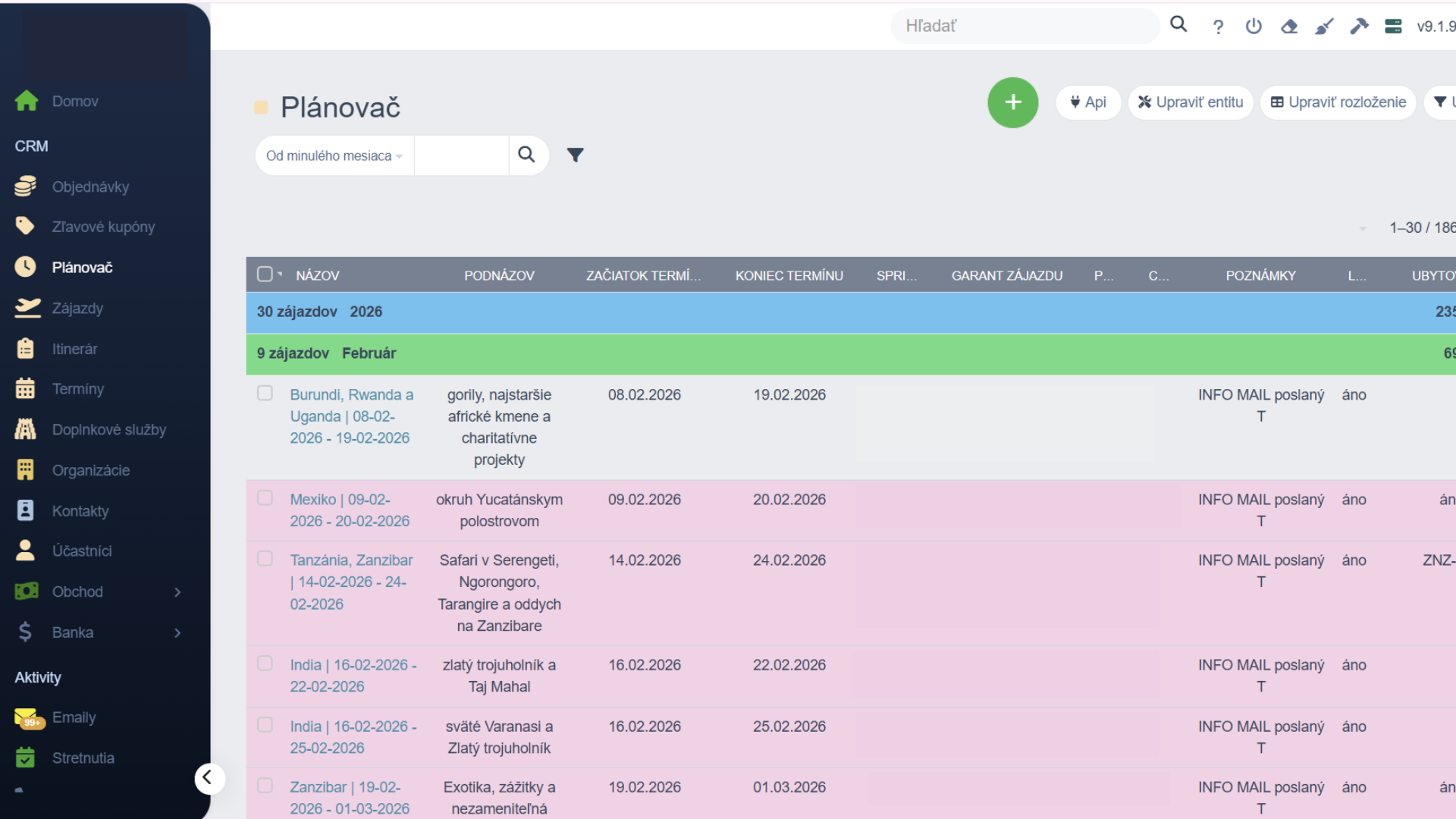Expand the Obchod sidebar submenu
The width and height of the screenshot is (1456, 819).
pyautogui.click(x=177, y=591)
